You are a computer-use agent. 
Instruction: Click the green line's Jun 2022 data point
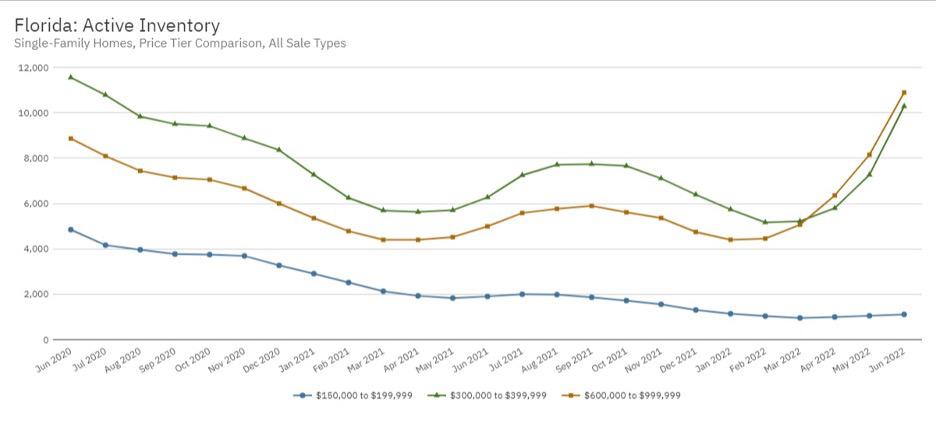click(x=904, y=106)
